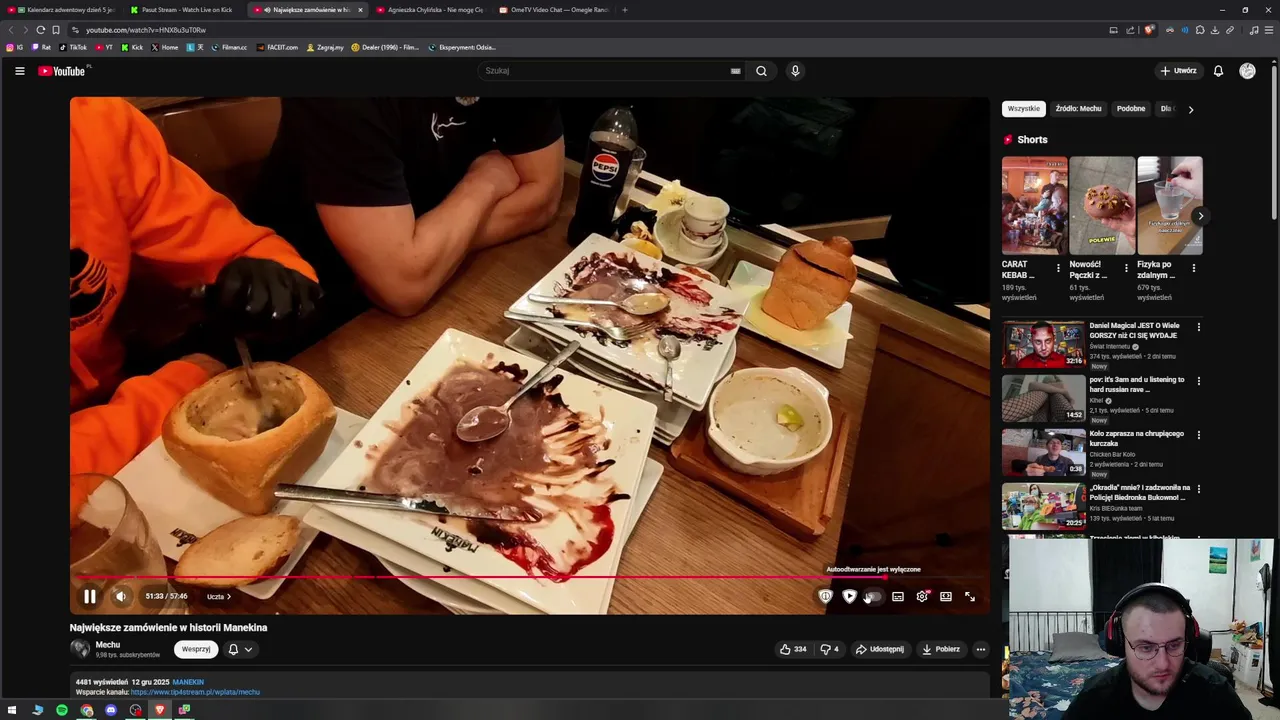Image resolution: width=1280 pixels, height=720 pixels.
Task: Open options for Kolo zaprasza video
Action: (1198, 435)
